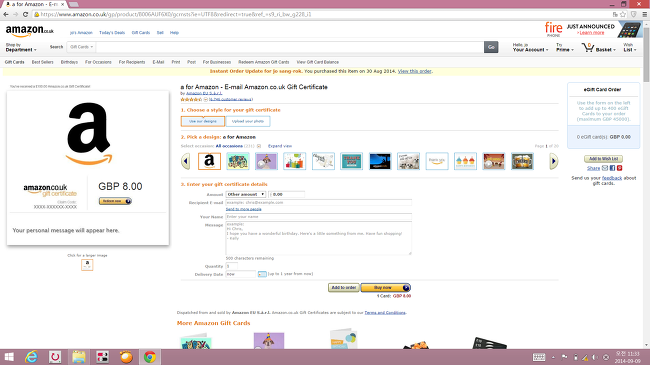This screenshot has width=650, height=365.
Task: Show previous designs with left arrow
Action: [x=186, y=161]
